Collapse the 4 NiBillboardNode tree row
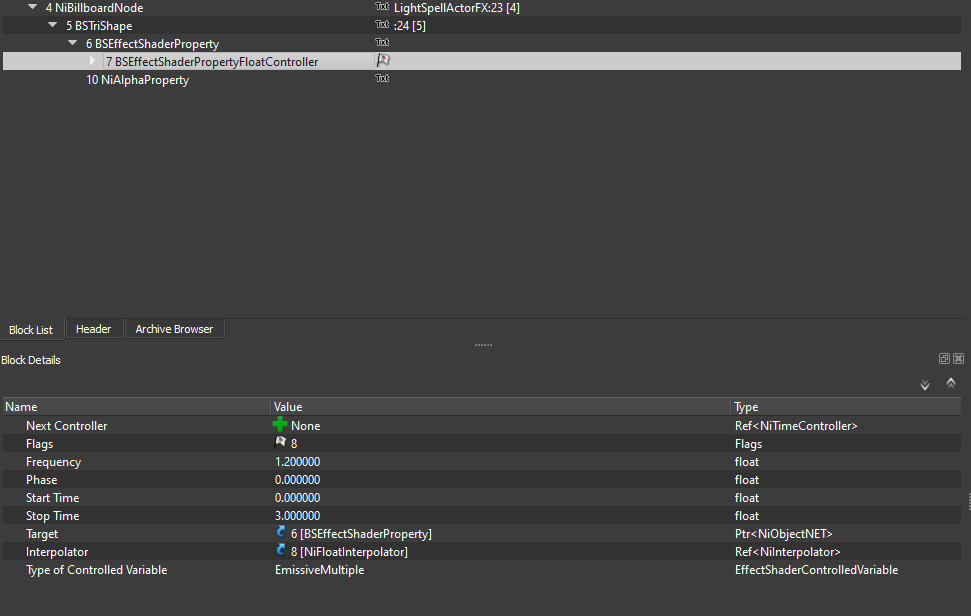 (33, 7)
